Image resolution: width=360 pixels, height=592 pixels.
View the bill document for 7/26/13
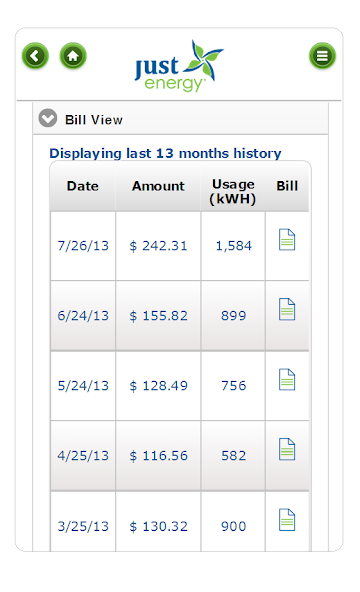(287, 239)
